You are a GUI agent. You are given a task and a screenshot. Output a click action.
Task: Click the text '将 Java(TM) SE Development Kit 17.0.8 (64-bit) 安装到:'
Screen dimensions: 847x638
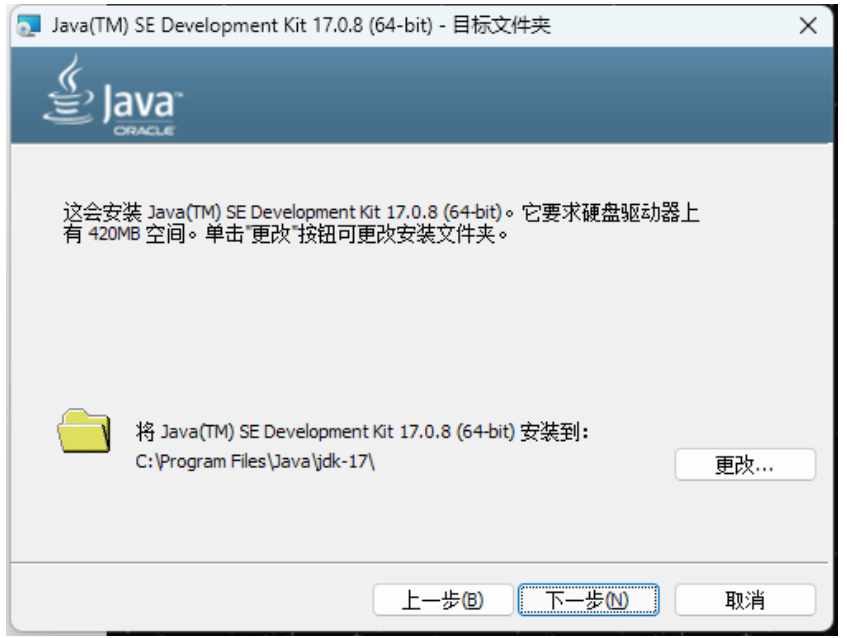pos(361,432)
